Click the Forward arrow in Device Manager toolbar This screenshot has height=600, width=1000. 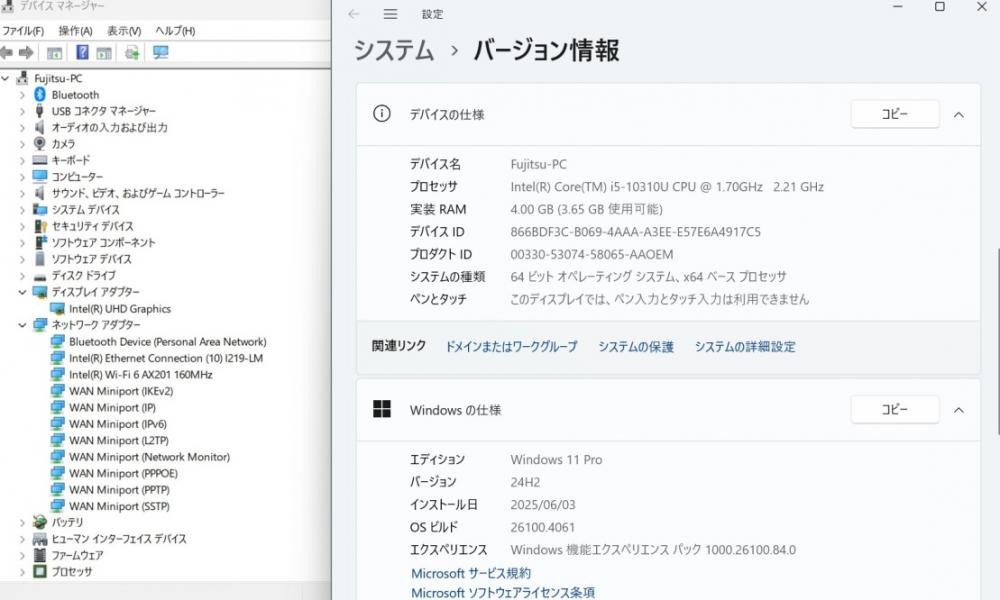(26, 52)
